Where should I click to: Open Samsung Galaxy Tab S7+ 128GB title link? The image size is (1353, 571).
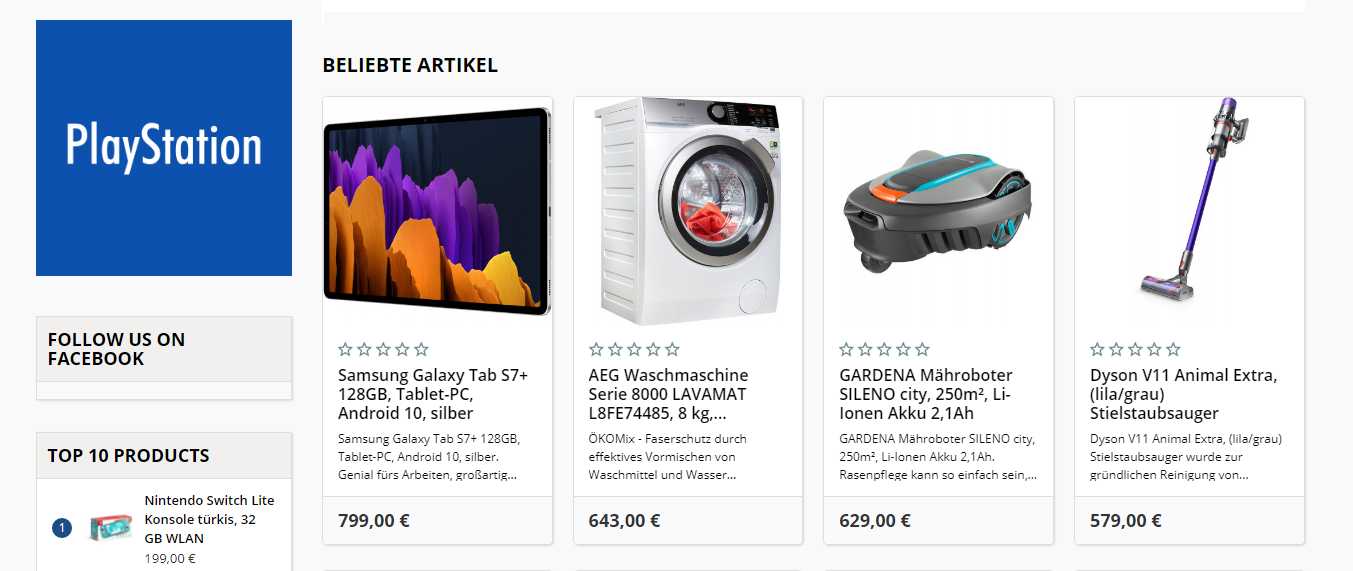pyautogui.click(x=433, y=394)
